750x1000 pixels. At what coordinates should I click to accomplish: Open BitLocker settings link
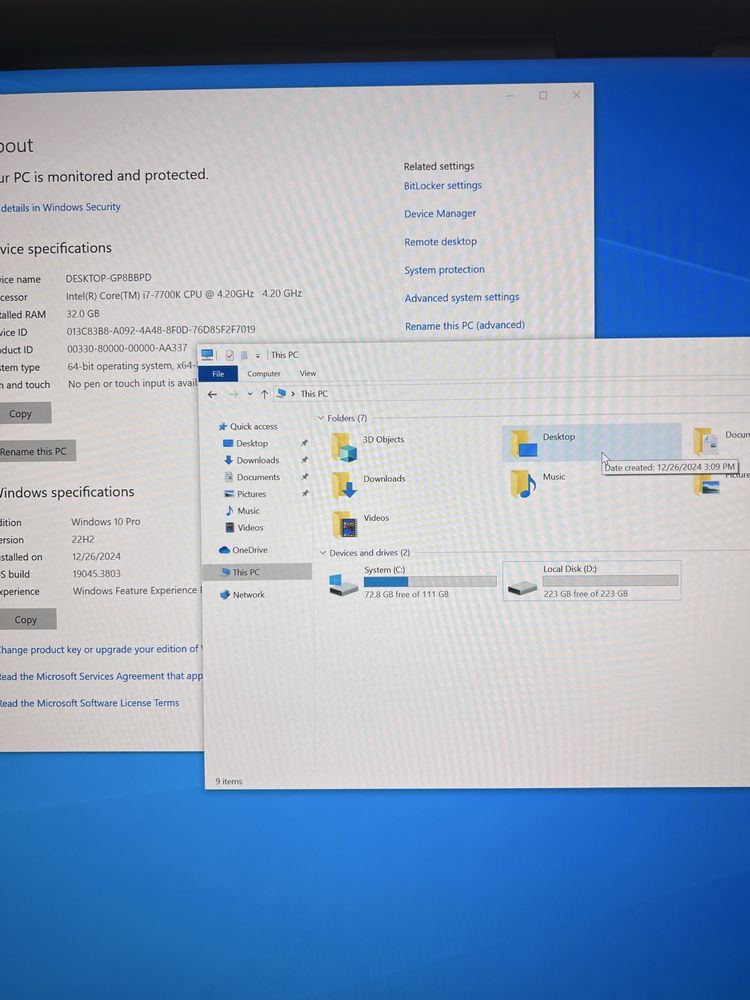point(443,186)
